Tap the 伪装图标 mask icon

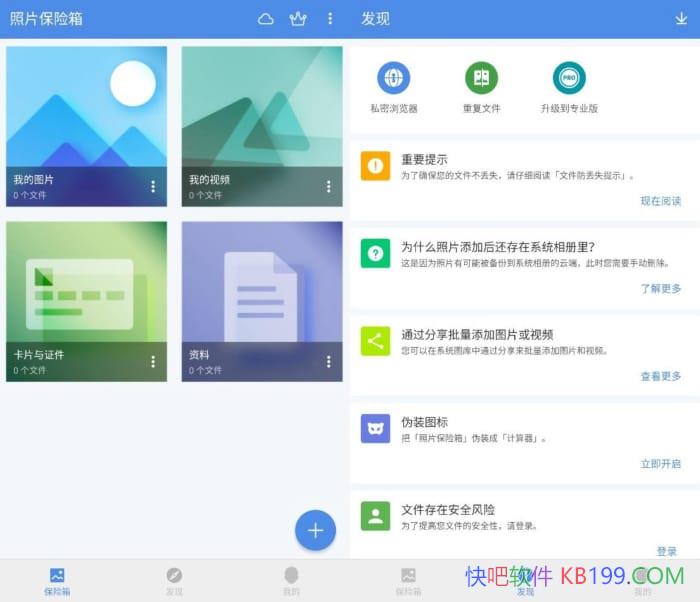(x=375, y=429)
